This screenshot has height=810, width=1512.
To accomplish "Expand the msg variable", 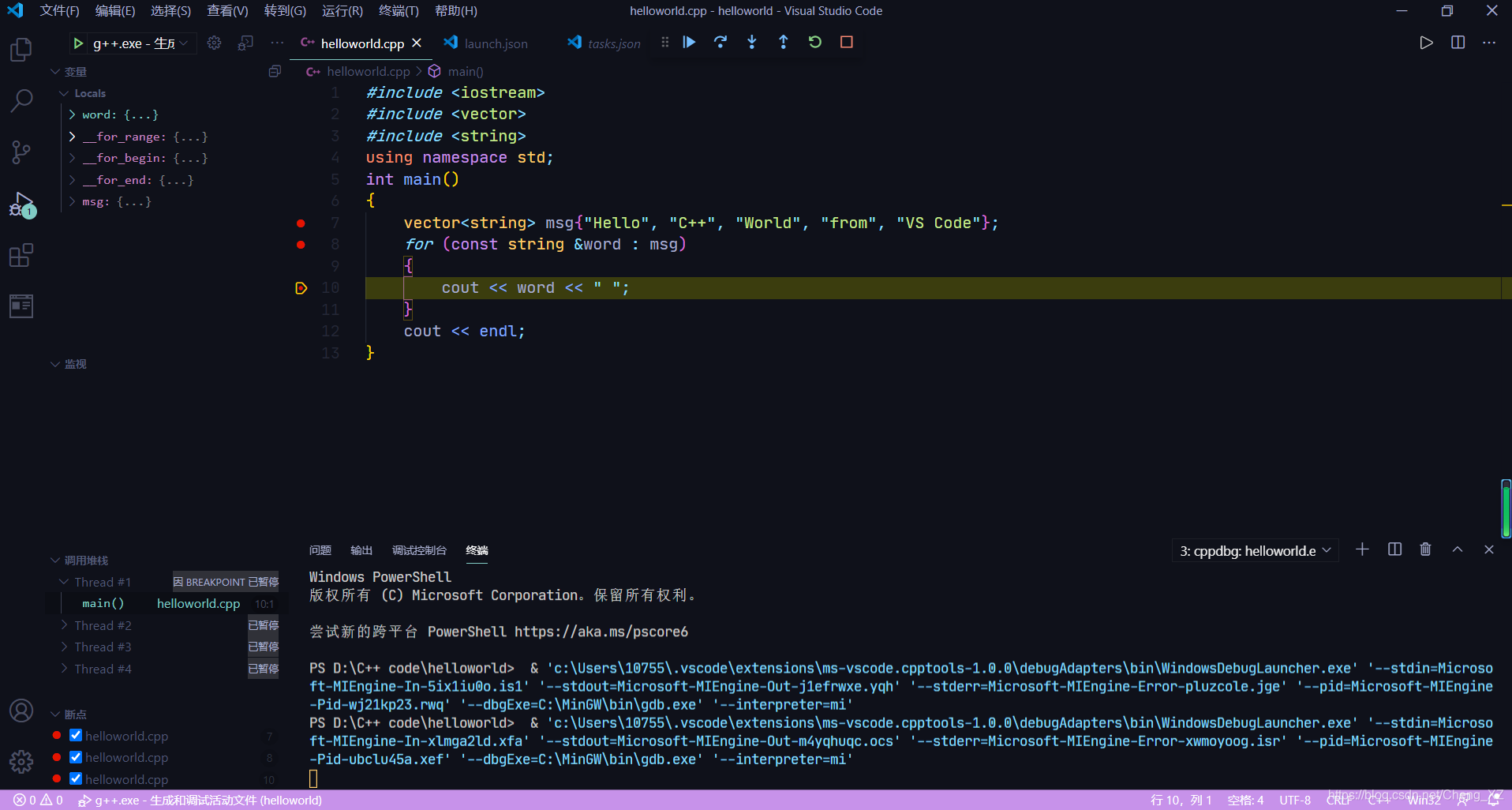I will [73, 201].
